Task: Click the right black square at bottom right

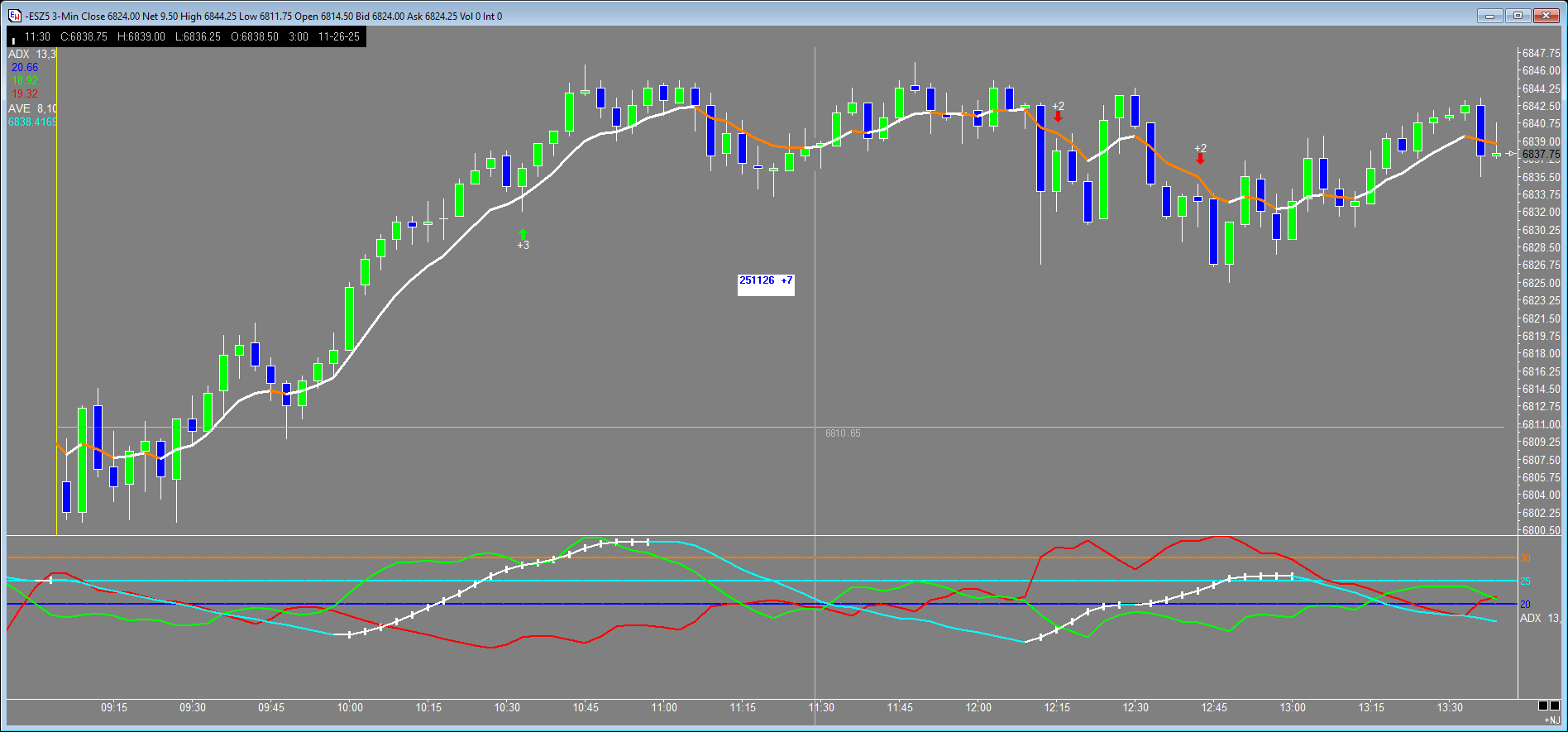Action: pos(1556,706)
